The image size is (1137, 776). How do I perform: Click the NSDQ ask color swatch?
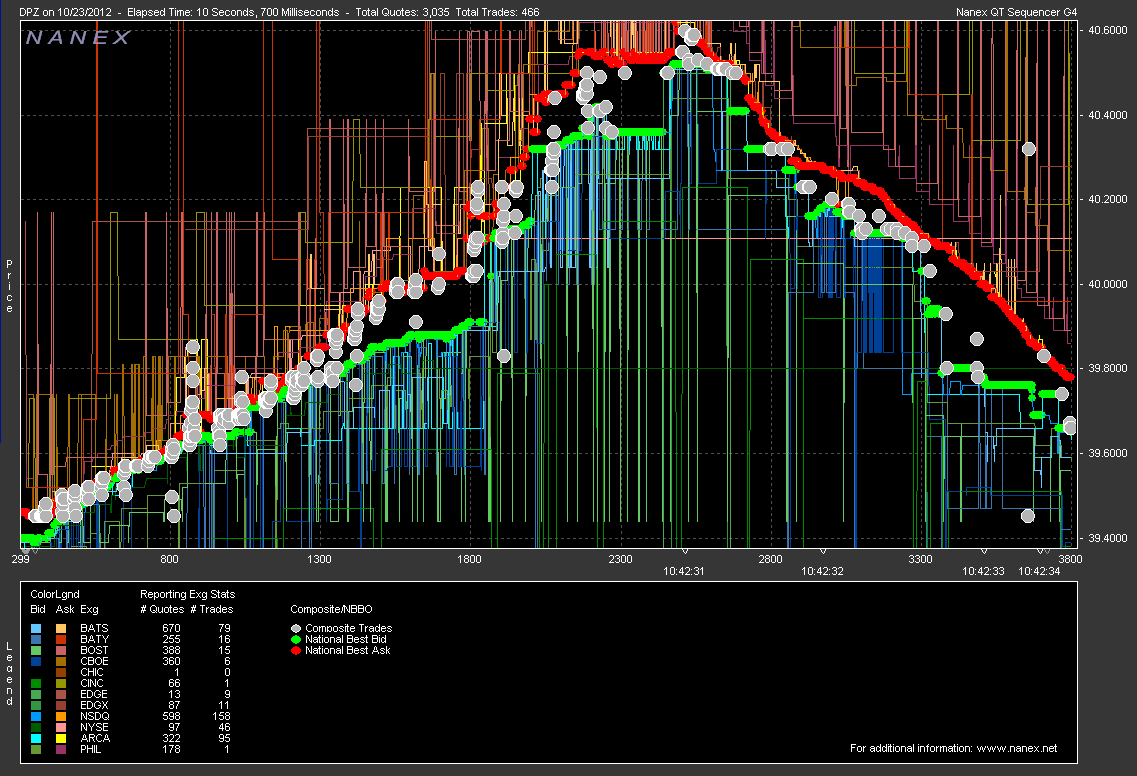(x=61, y=717)
